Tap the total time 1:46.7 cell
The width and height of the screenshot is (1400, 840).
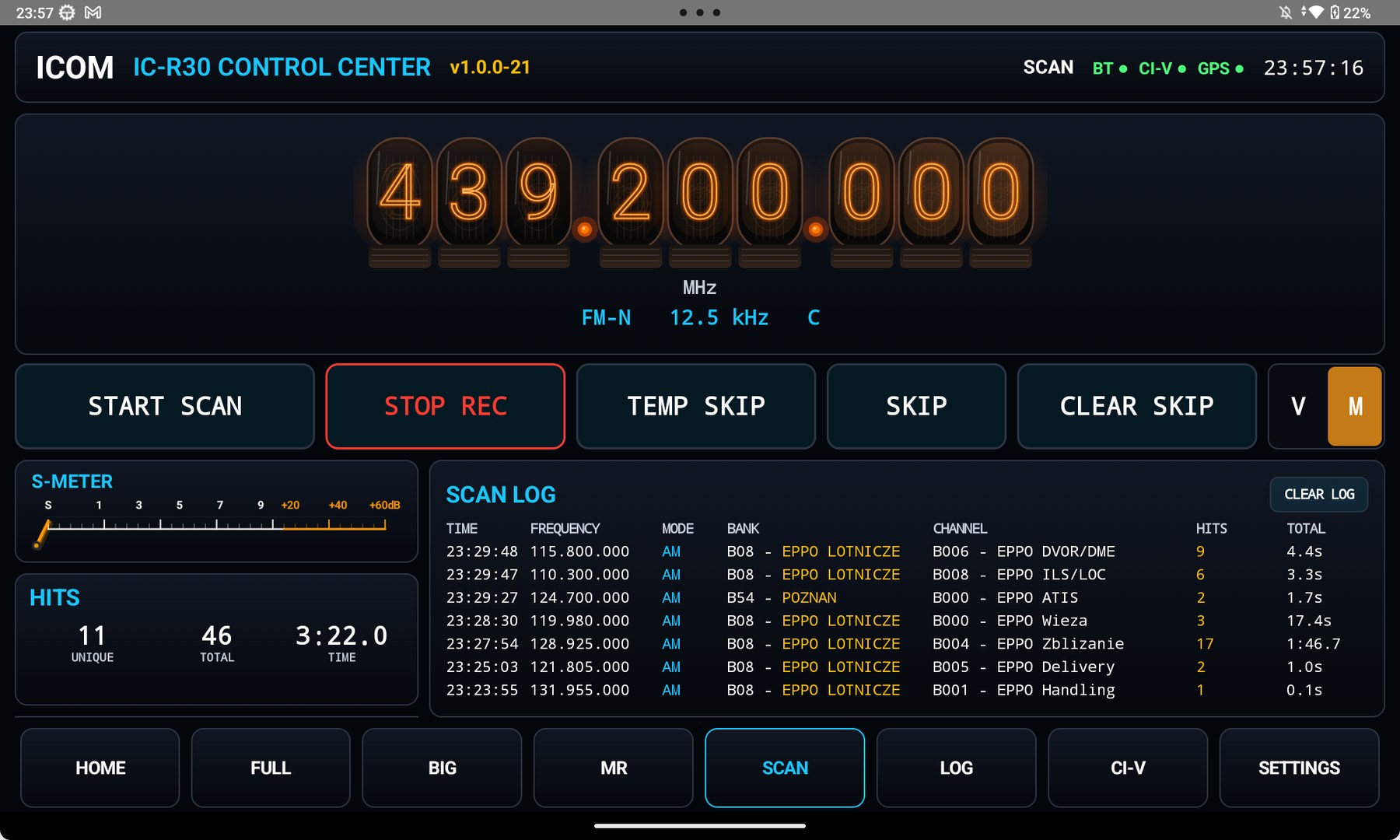(x=1314, y=644)
